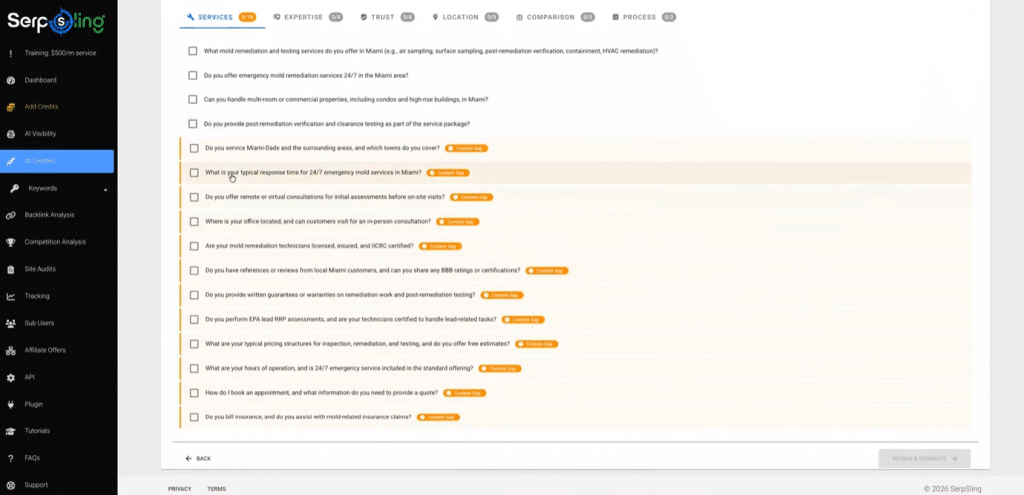Open the Privacy footer link
The height and width of the screenshot is (495, 1024).
coord(179,489)
